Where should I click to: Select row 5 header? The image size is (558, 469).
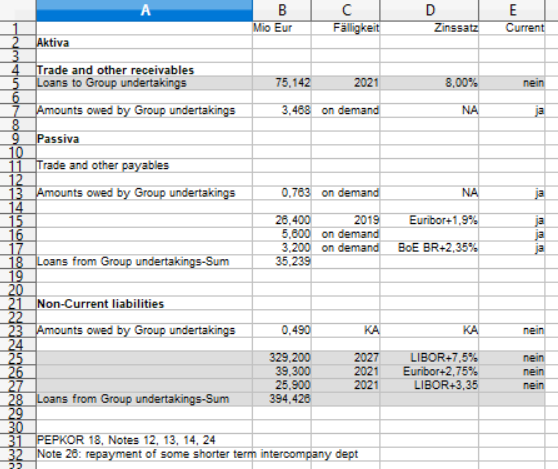coord(18,83)
